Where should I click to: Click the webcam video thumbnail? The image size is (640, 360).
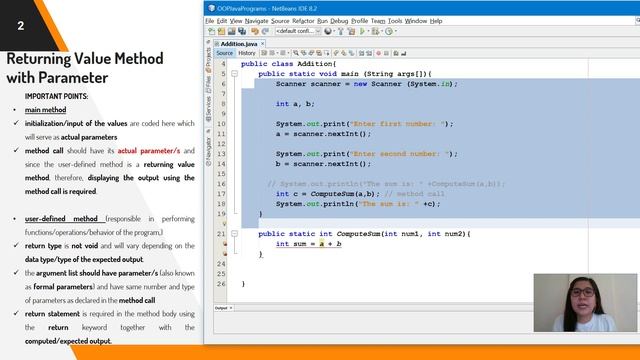click(585, 302)
